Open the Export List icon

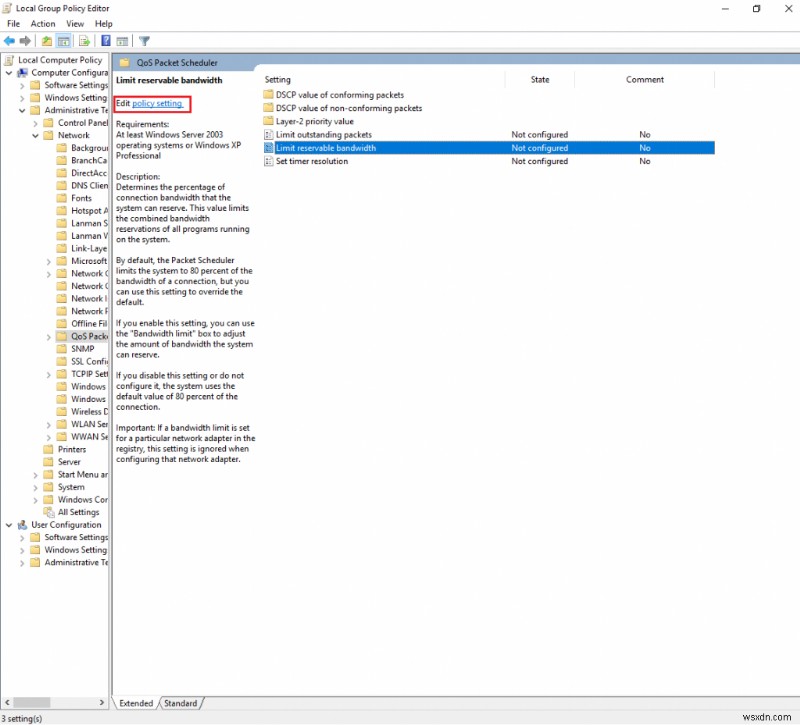tap(82, 41)
